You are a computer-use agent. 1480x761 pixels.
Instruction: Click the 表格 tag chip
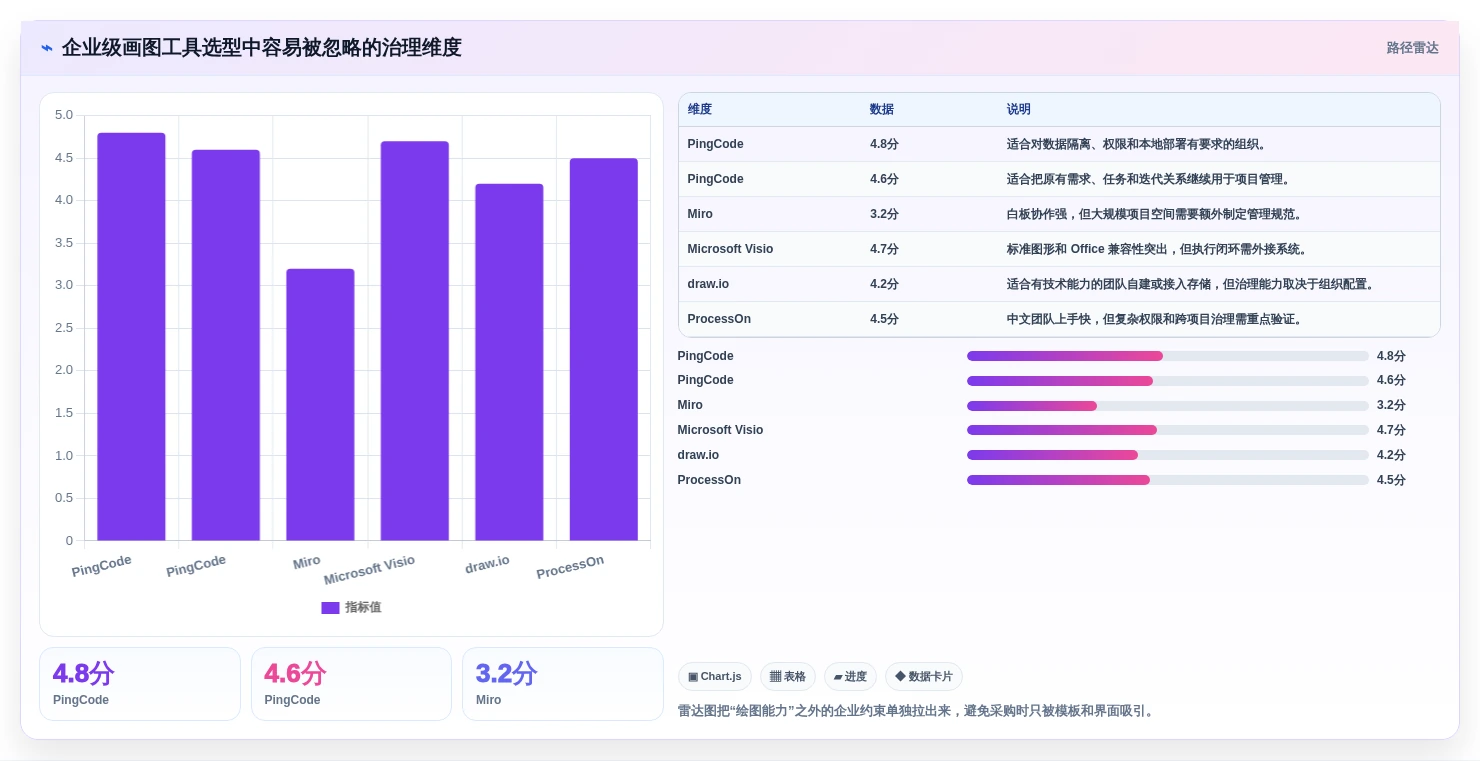pos(788,677)
